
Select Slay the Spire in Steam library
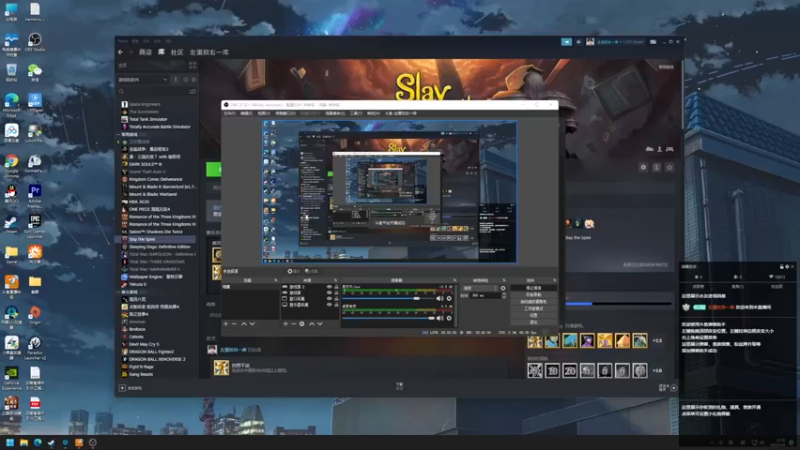pyautogui.click(x=158, y=239)
